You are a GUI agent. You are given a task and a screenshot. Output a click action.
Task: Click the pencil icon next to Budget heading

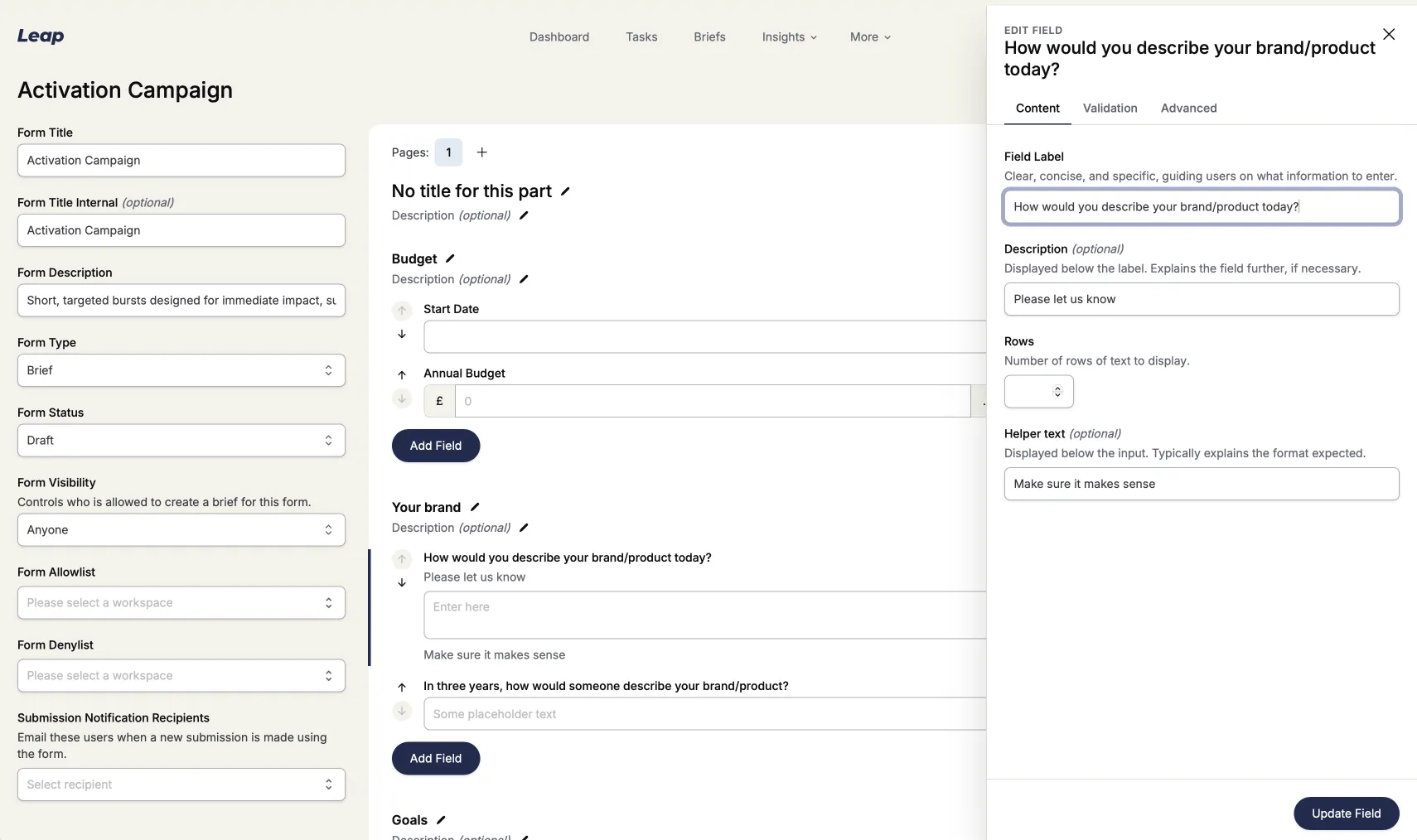coord(450,258)
